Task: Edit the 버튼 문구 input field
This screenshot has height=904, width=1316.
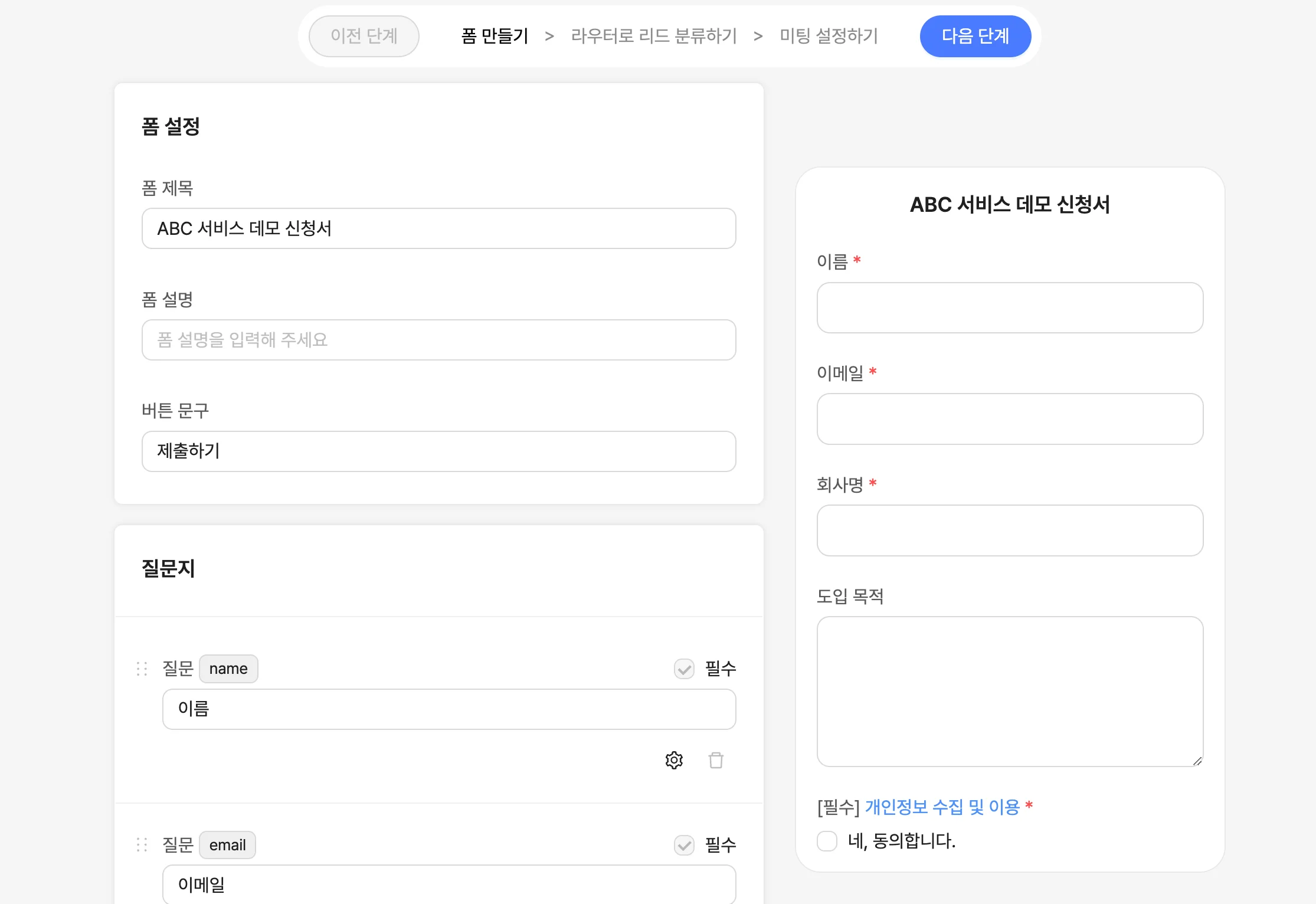Action: click(x=439, y=451)
